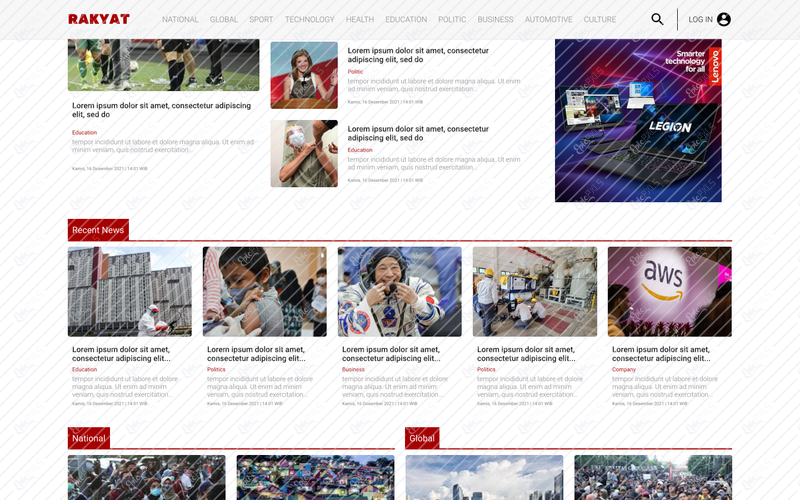Image resolution: width=800 pixels, height=500 pixels.
Task: Select EDUCATION in the navigation bar
Action: click(406, 19)
